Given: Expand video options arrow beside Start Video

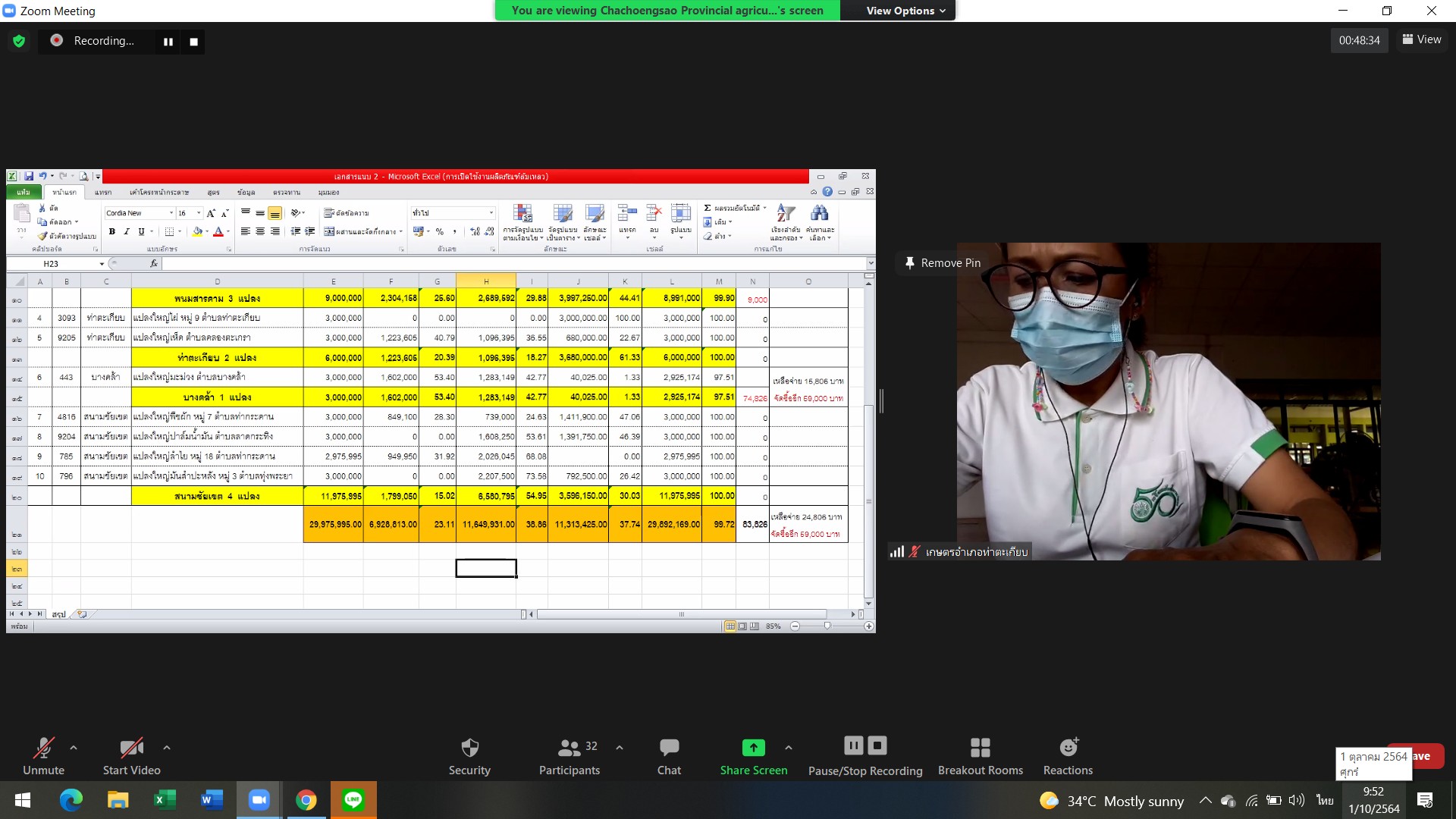Looking at the screenshot, I should point(167,748).
